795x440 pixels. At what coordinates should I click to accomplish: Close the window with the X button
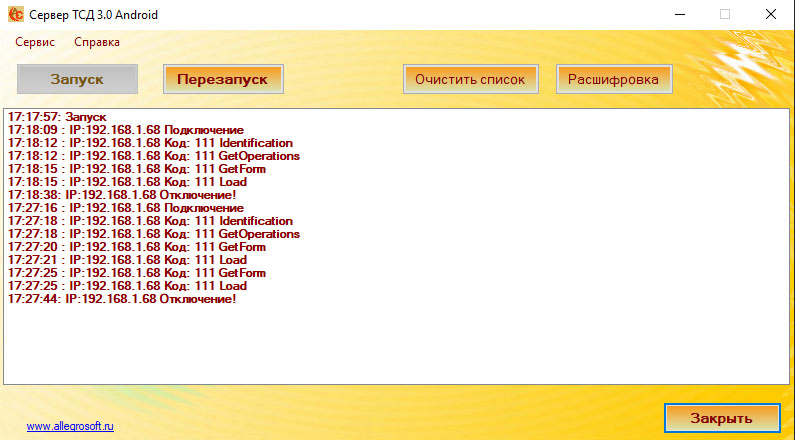pyautogui.click(x=771, y=15)
